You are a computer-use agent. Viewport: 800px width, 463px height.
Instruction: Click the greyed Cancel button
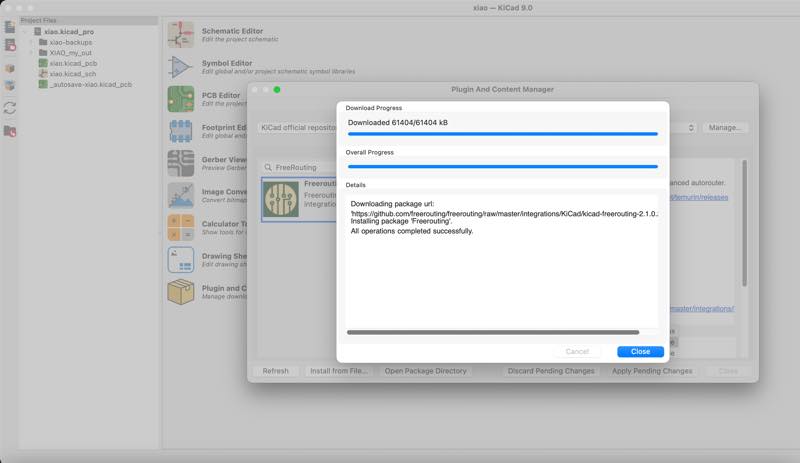click(x=577, y=352)
